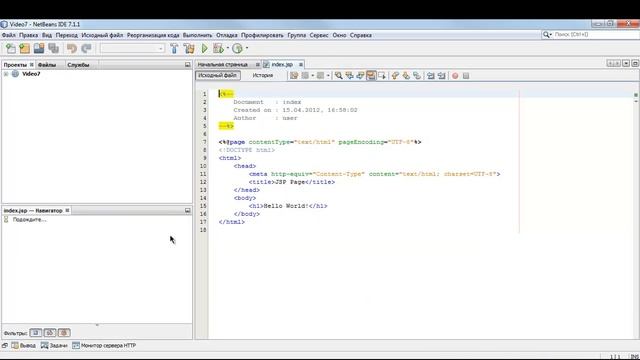Click the Redo arrow icon
This screenshot has height=360, width=640.
click(x=86, y=49)
